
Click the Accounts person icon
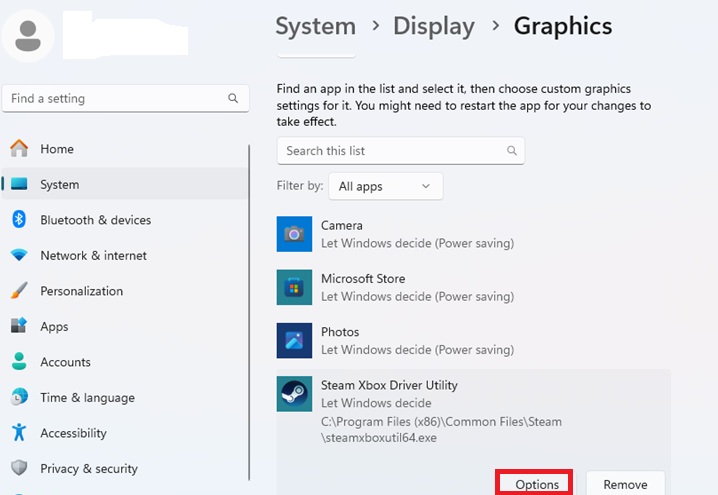pyautogui.click(x=19, y=361)
